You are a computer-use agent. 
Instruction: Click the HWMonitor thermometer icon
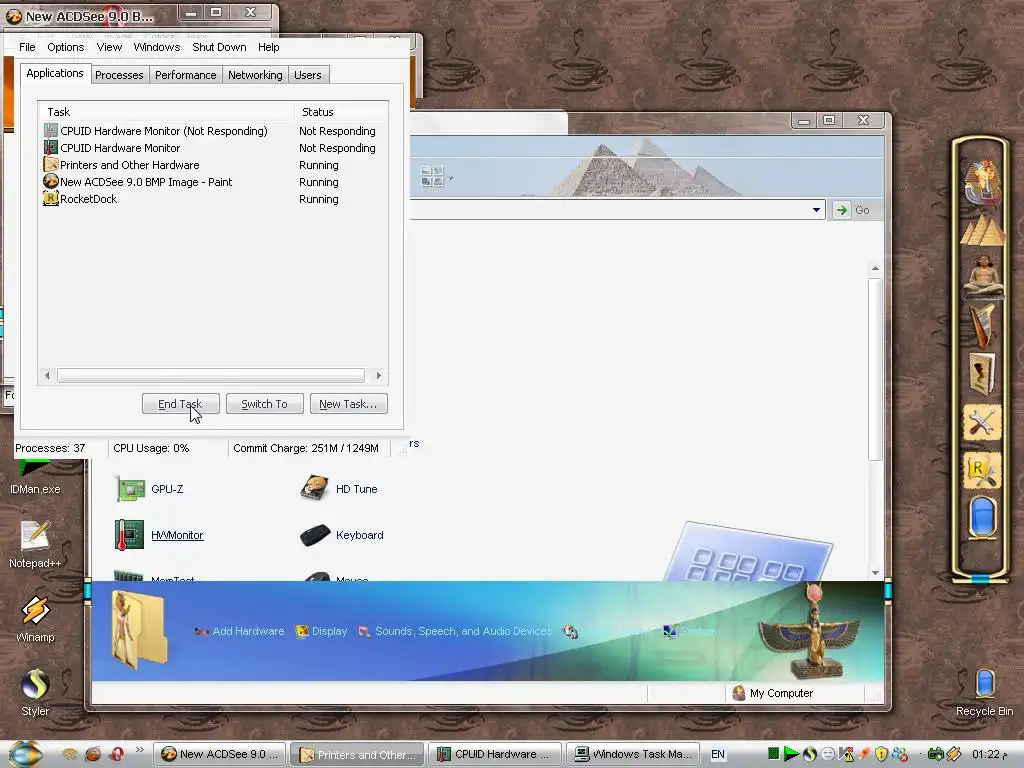coord(129,535)
